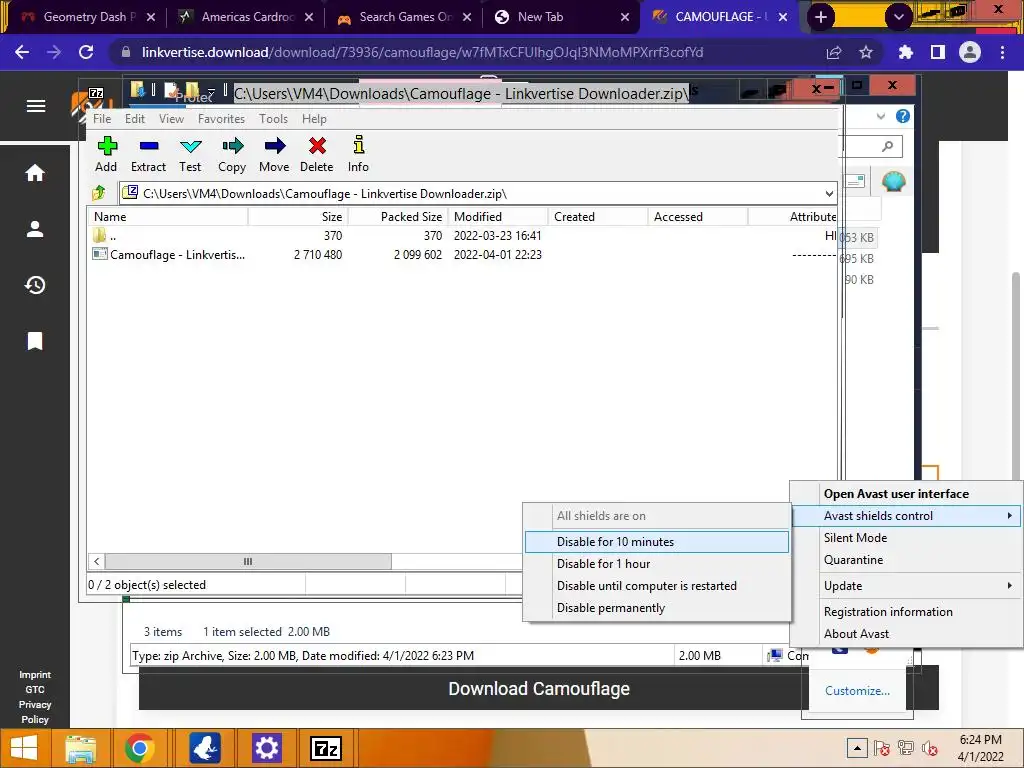The width and height of the screenshot is (1024, 768).
Task: Open Linkvertise bookmarks sidebar icon
Action: pyautogui.click(x=35, y=341)
